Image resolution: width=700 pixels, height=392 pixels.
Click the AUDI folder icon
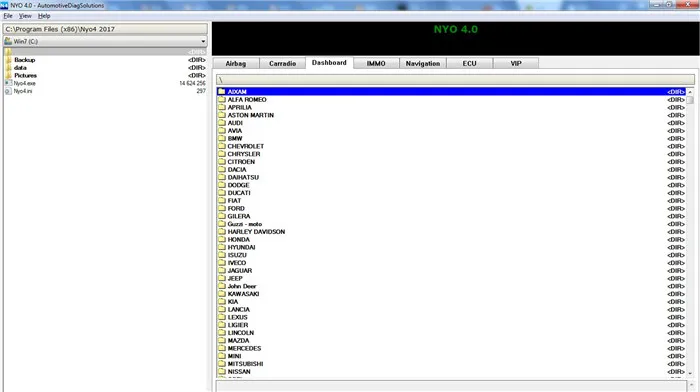[222, 123]
